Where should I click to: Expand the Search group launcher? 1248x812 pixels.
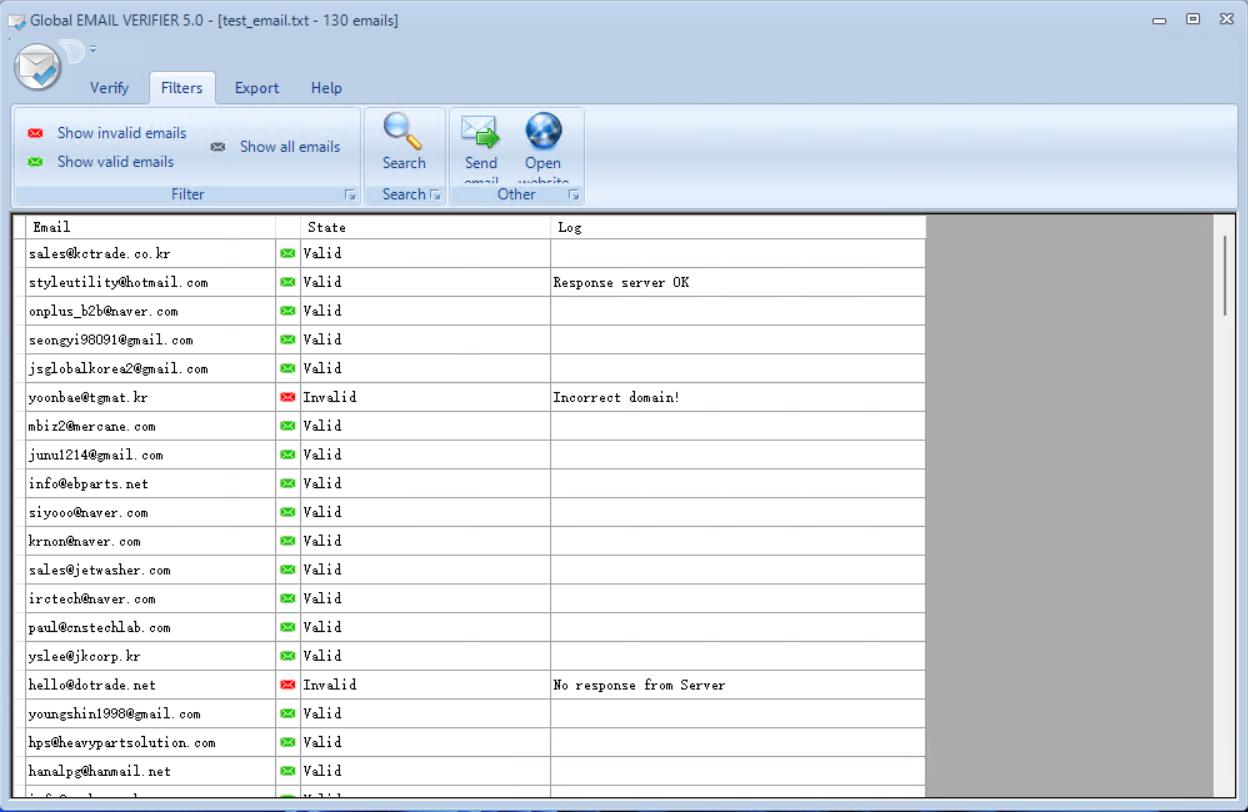pyautogui.click(x=436, y=195)
